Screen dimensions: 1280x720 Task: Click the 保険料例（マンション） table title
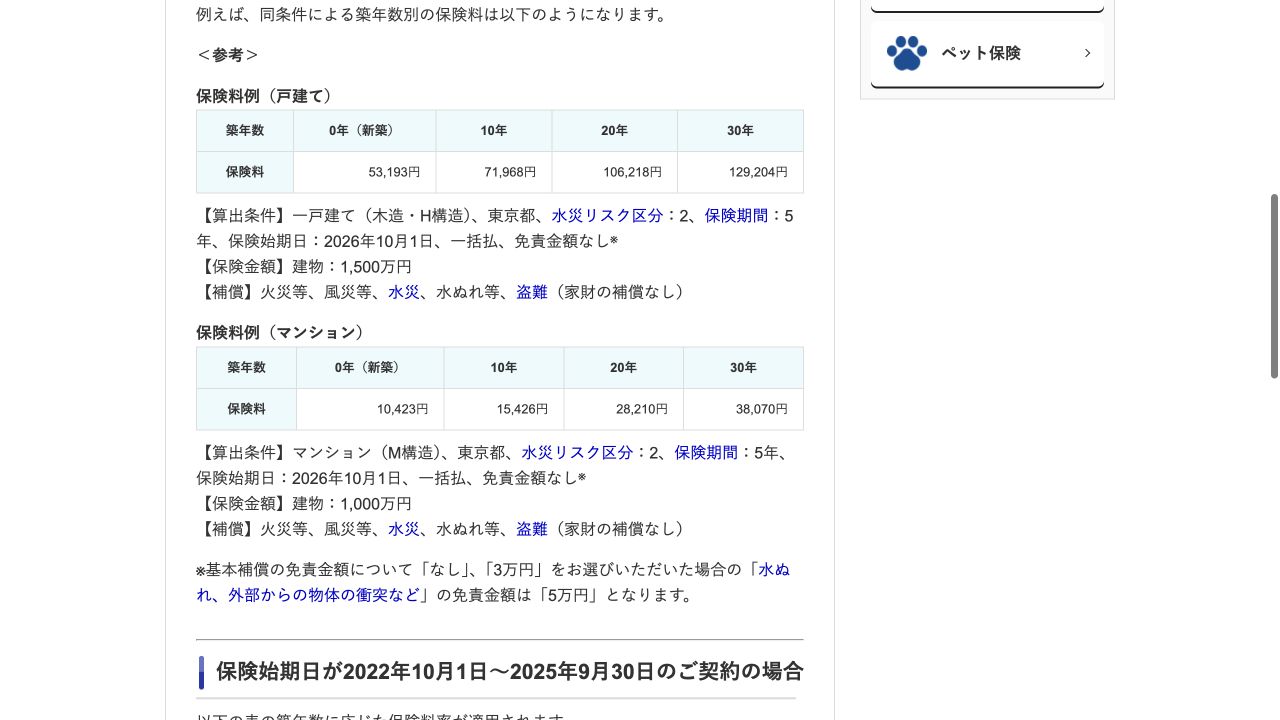(283, 332)
